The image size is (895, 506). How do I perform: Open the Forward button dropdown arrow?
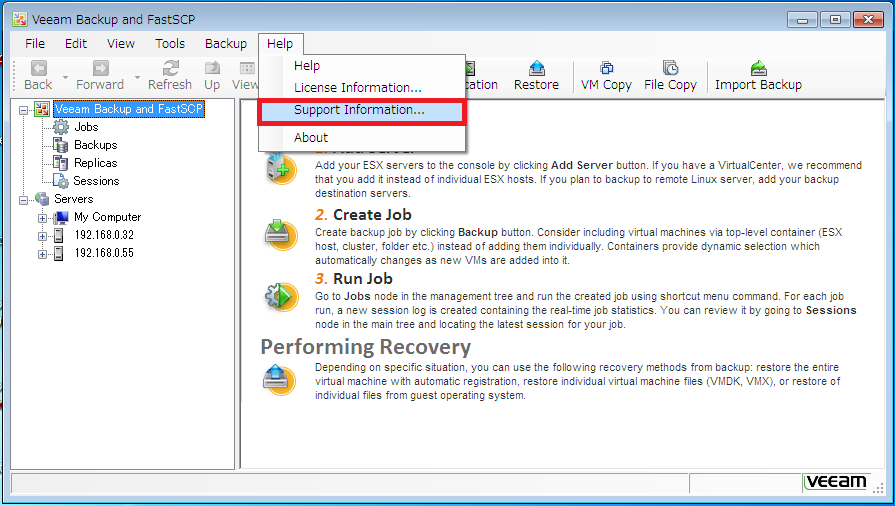tap(138, 77)
